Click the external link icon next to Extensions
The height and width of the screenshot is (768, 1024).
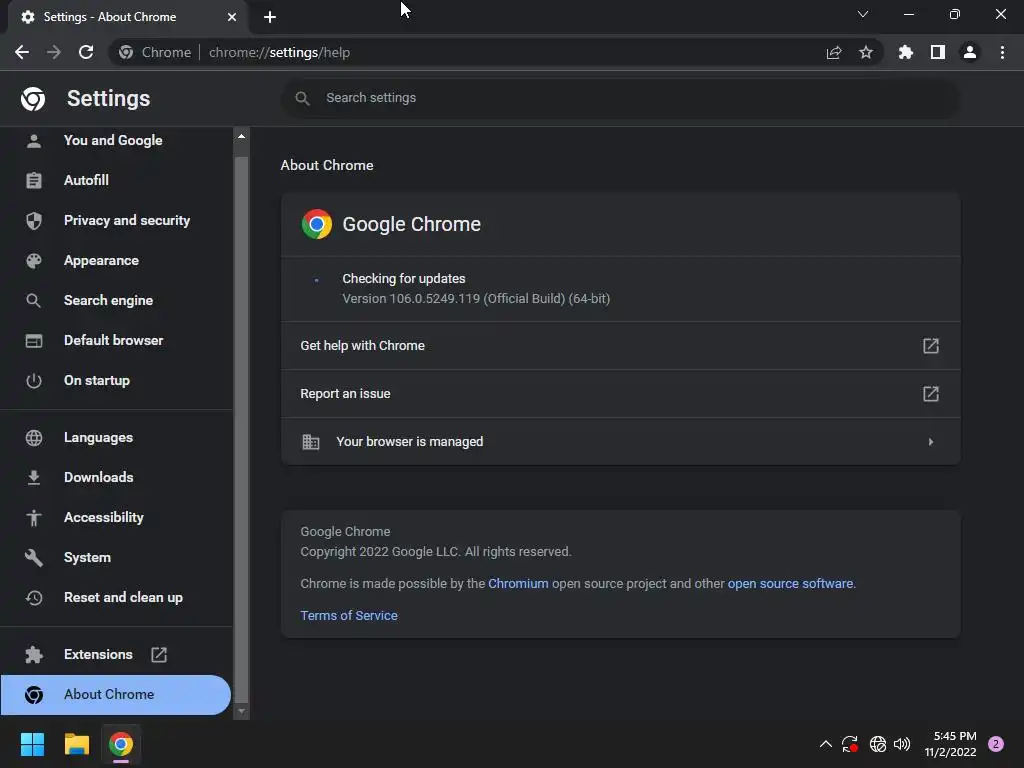coord(159,654)
